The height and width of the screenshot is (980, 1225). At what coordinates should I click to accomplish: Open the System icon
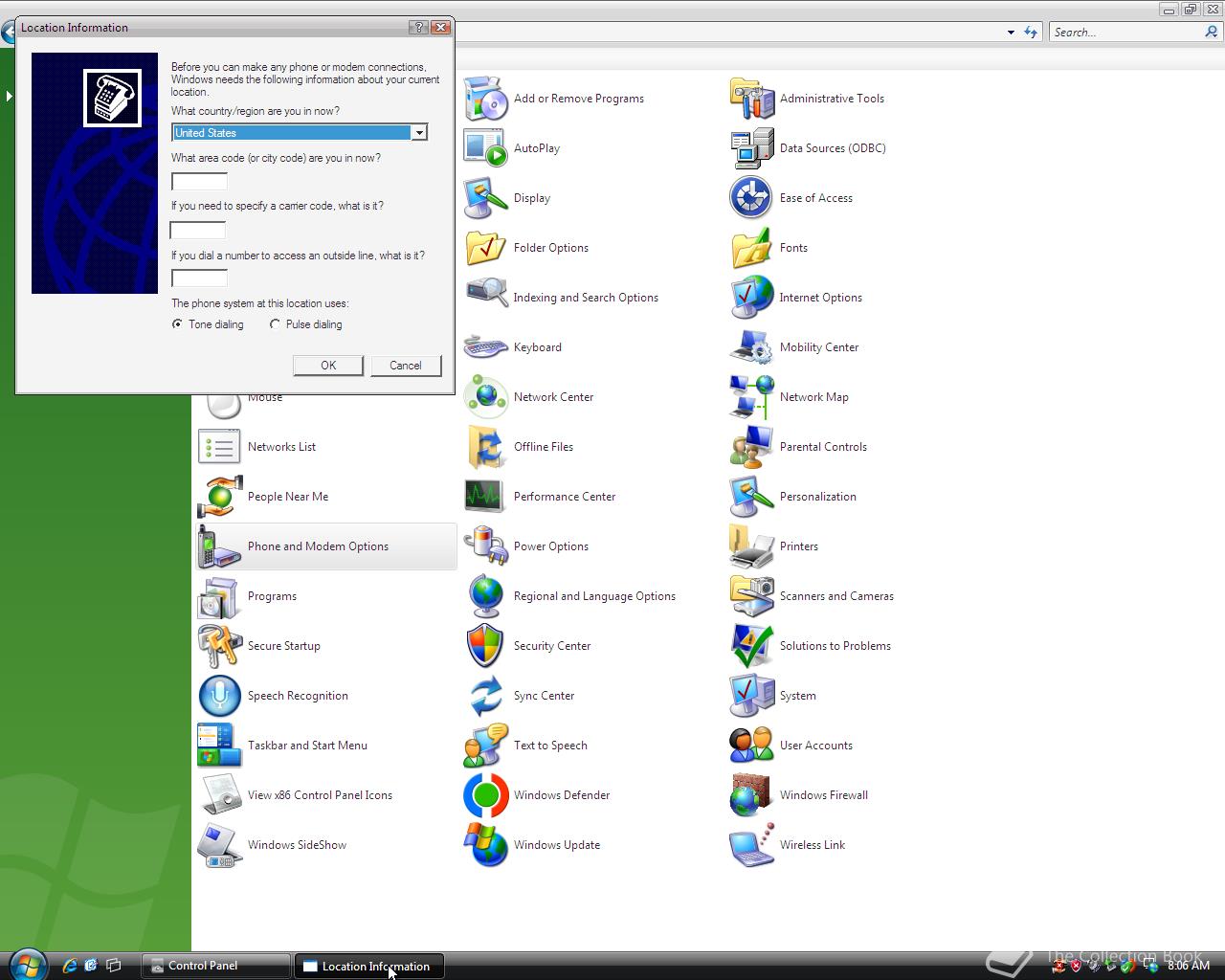click(752, 696)
